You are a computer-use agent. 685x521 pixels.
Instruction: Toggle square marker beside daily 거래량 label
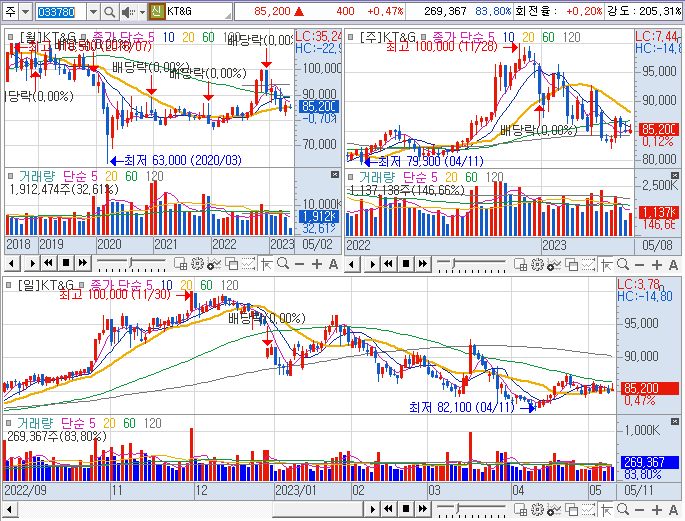pos(9,423)
